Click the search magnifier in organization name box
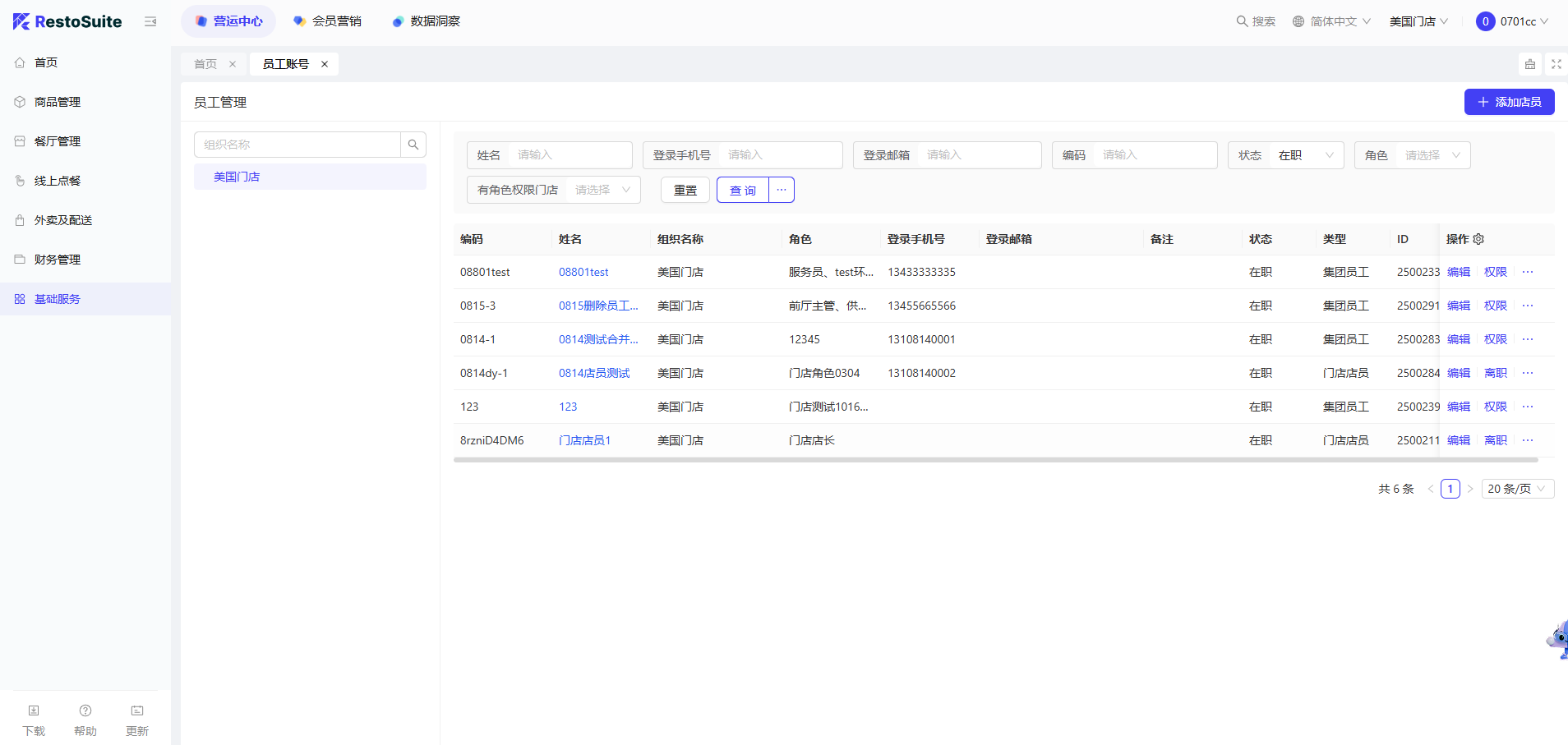 pos(413,145)
